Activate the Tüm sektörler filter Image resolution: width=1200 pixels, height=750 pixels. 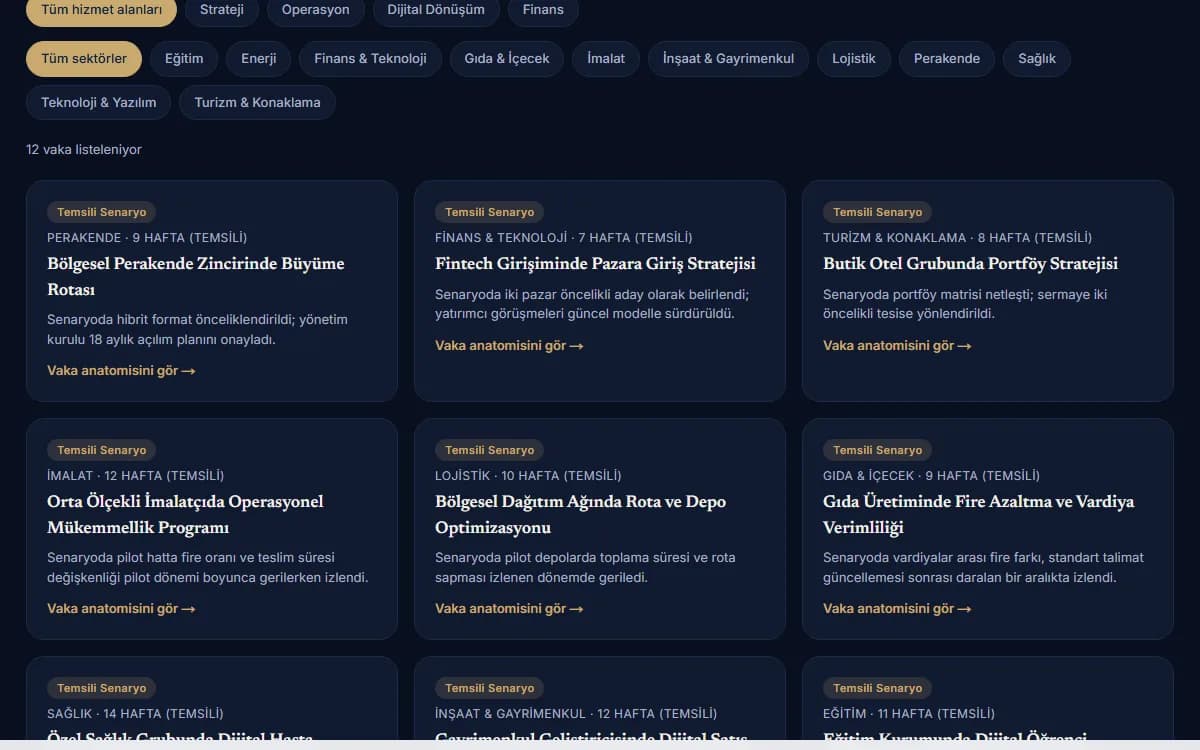pyautogui.click(x=84, y=59)
